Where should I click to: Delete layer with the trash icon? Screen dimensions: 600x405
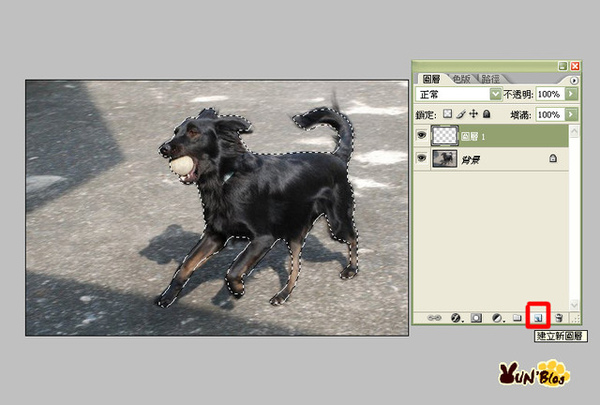click(x=559, y=318)
